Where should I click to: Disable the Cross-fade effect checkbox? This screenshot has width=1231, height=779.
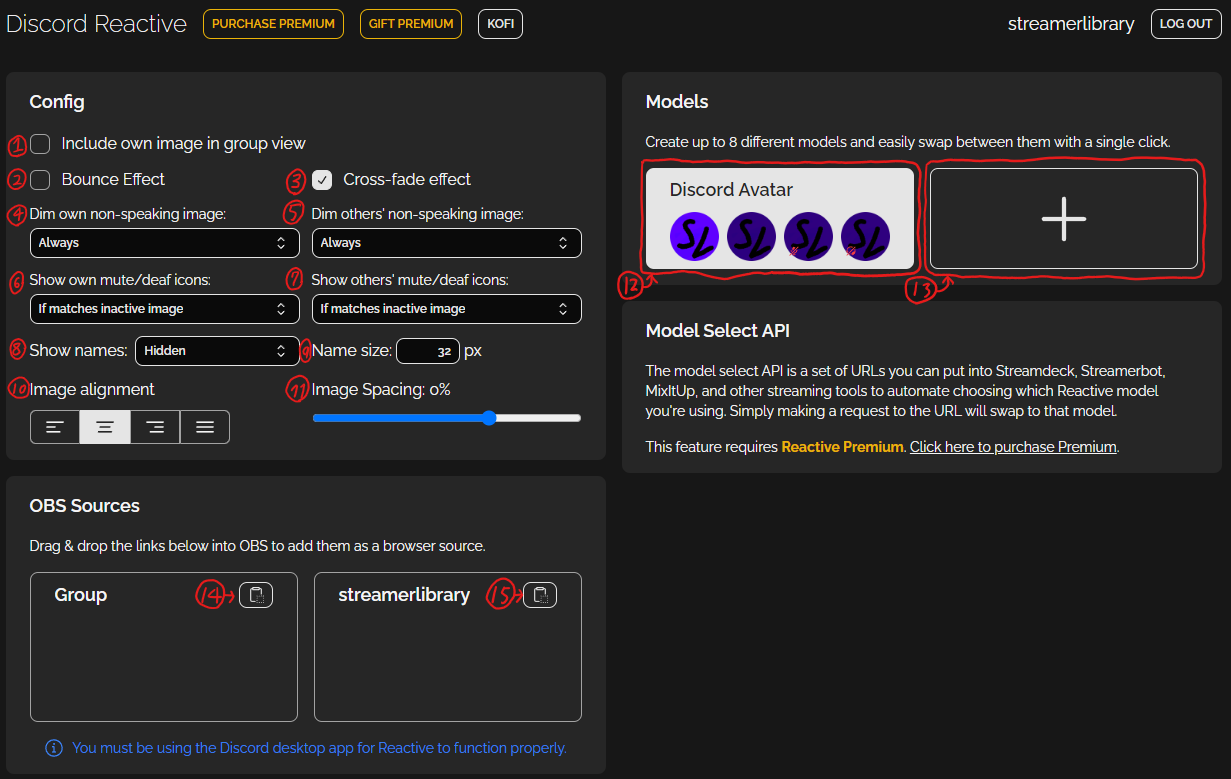[322, 180]
